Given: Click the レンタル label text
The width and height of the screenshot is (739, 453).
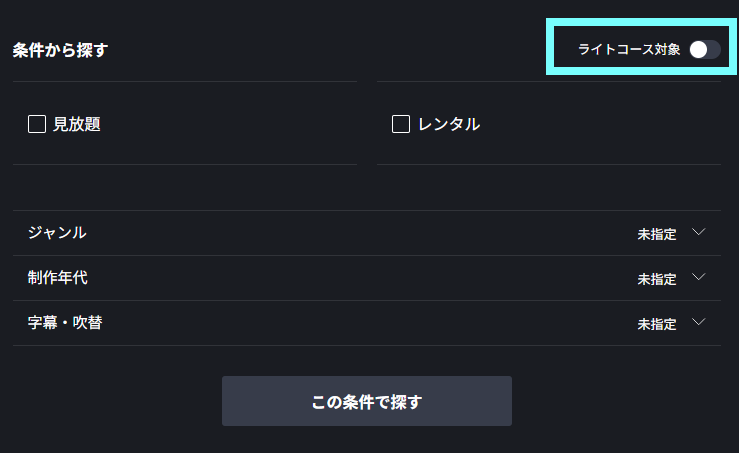Looking at the screenshot, I should tap(449, 124).
